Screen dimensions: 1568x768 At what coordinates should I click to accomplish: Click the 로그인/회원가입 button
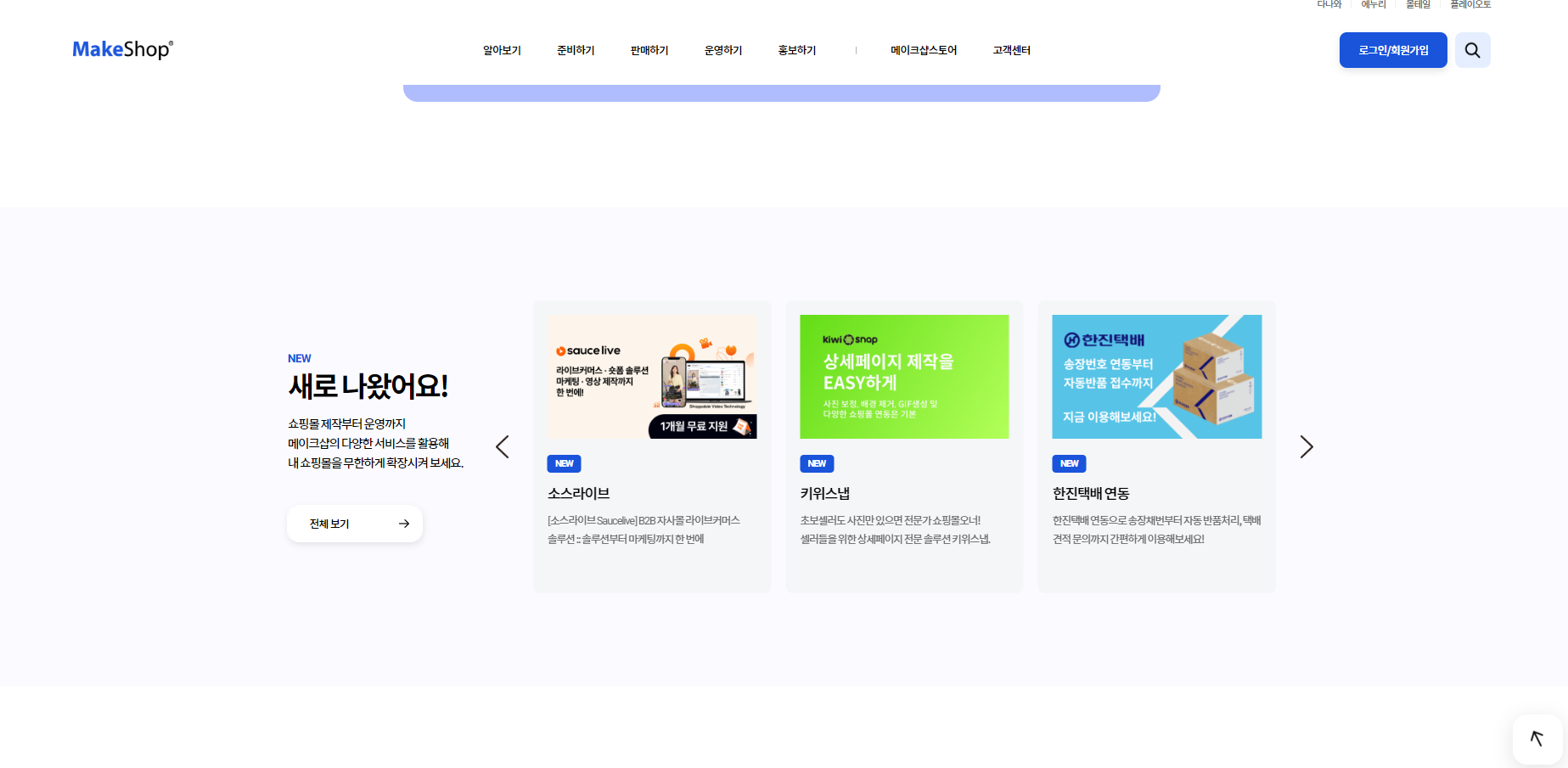click(1393, 50)
